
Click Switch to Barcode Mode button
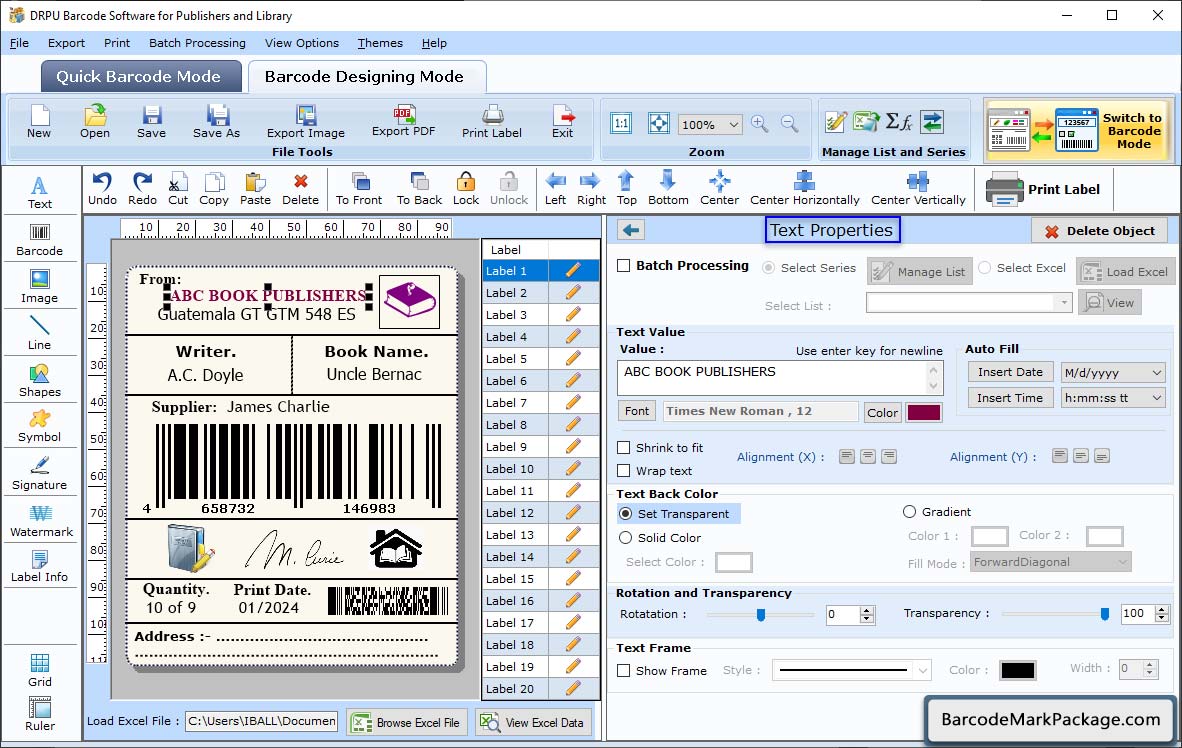1079,130
